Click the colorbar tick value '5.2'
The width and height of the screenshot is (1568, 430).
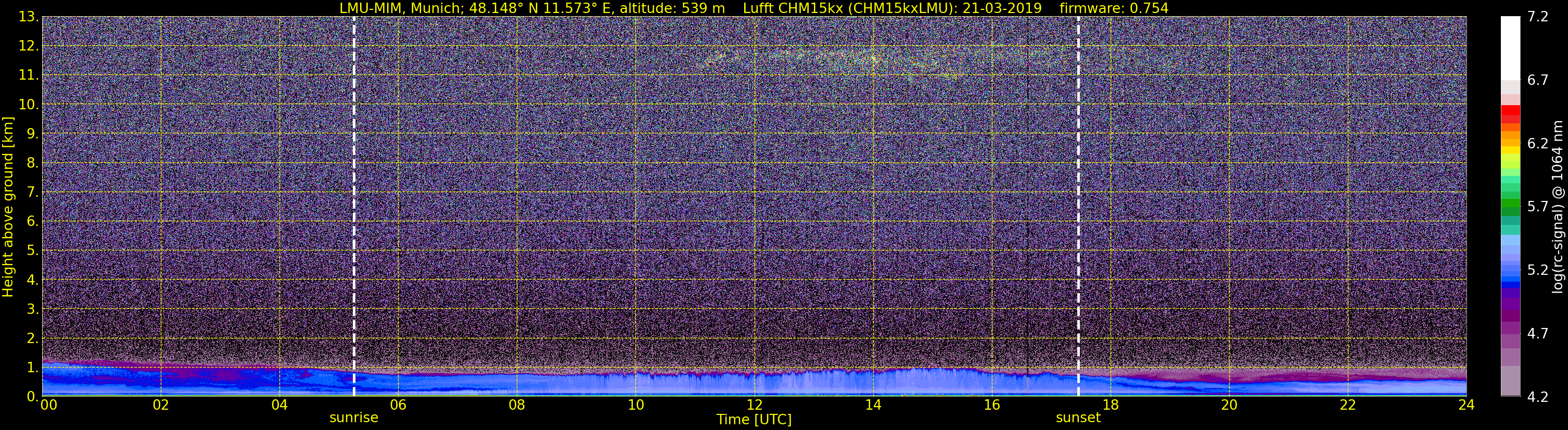(x=1538, y=270)
